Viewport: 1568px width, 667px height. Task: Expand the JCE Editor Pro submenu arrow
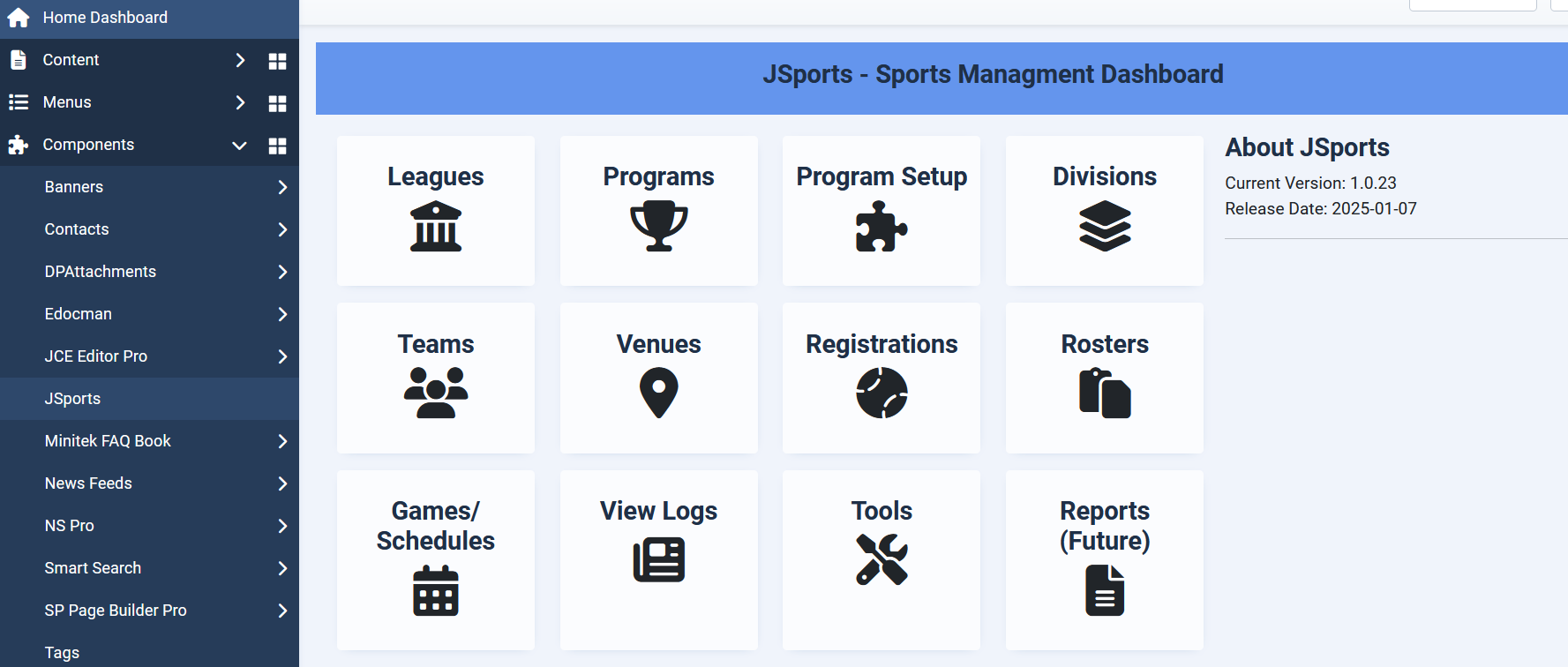pos(282,356)
